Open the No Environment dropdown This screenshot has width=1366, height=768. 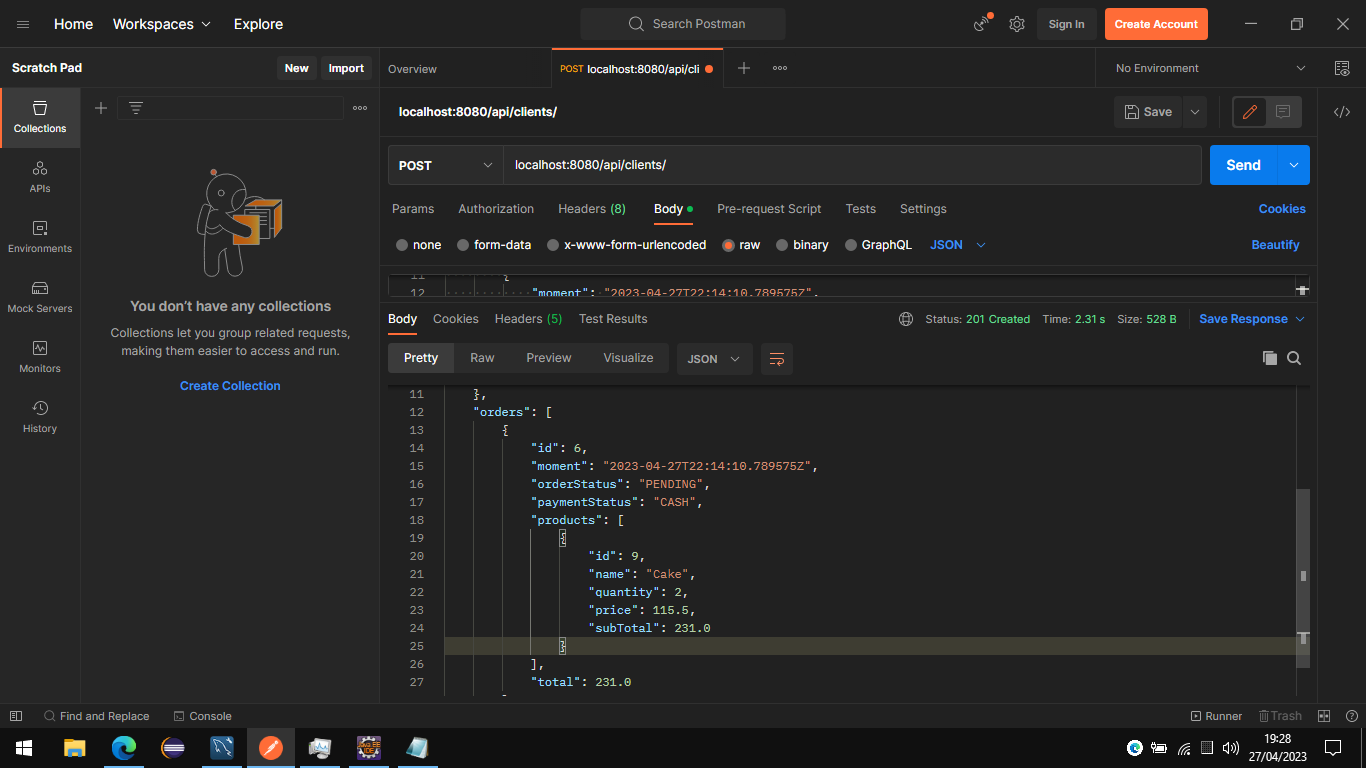point(1210,68)
